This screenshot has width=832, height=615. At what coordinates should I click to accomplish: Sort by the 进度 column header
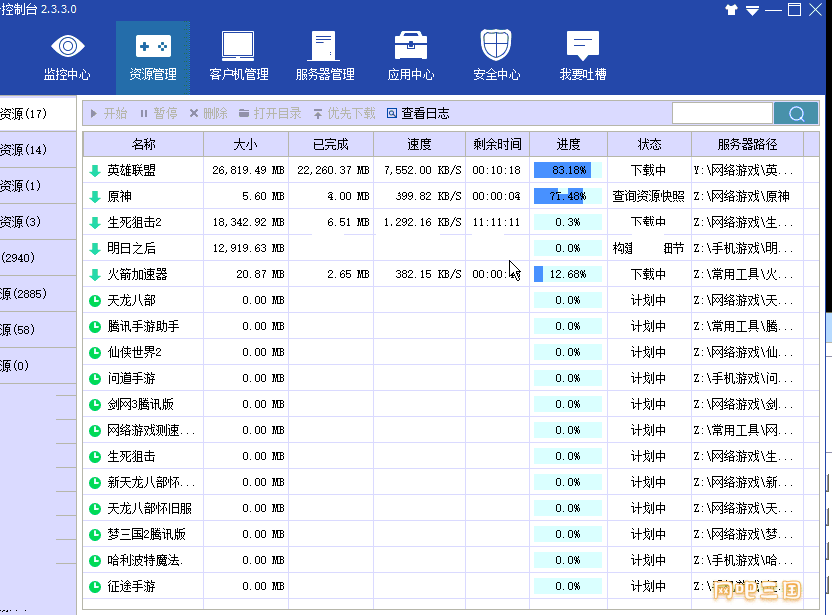568,144
